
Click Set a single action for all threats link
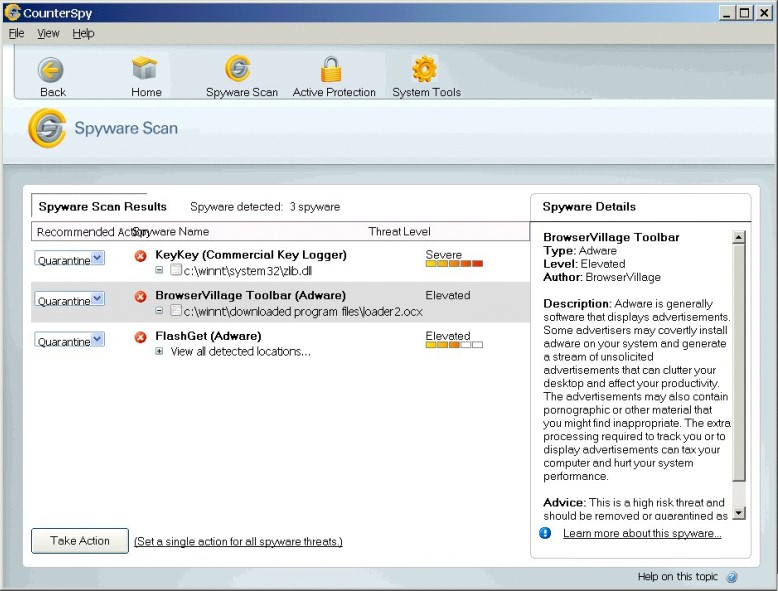coord(238,541)
